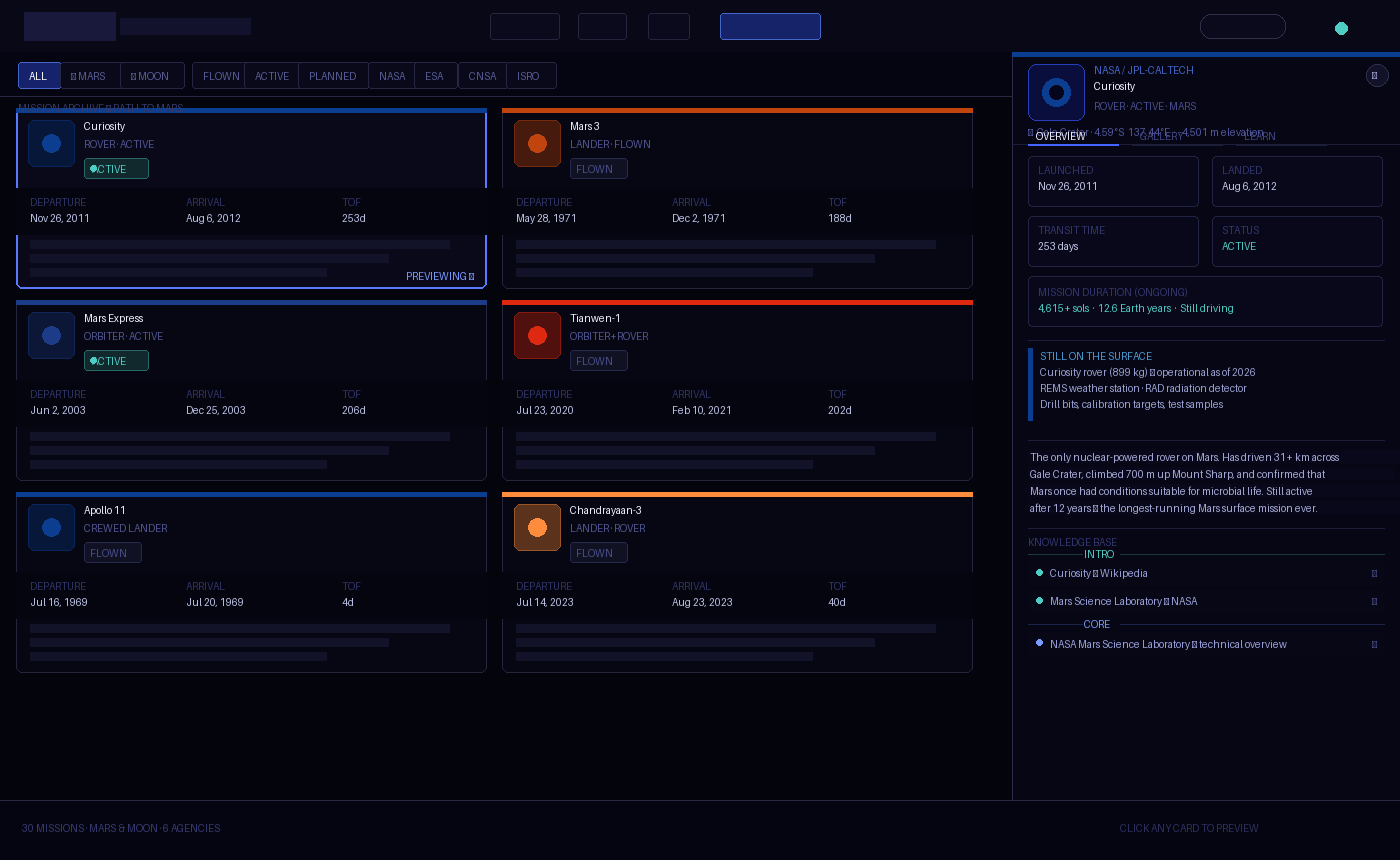Viewport: 1400px width, 860px height.
Task: Click Tianwen-1 arrival date Feb 10, 2021
Action: pos(702,410)
